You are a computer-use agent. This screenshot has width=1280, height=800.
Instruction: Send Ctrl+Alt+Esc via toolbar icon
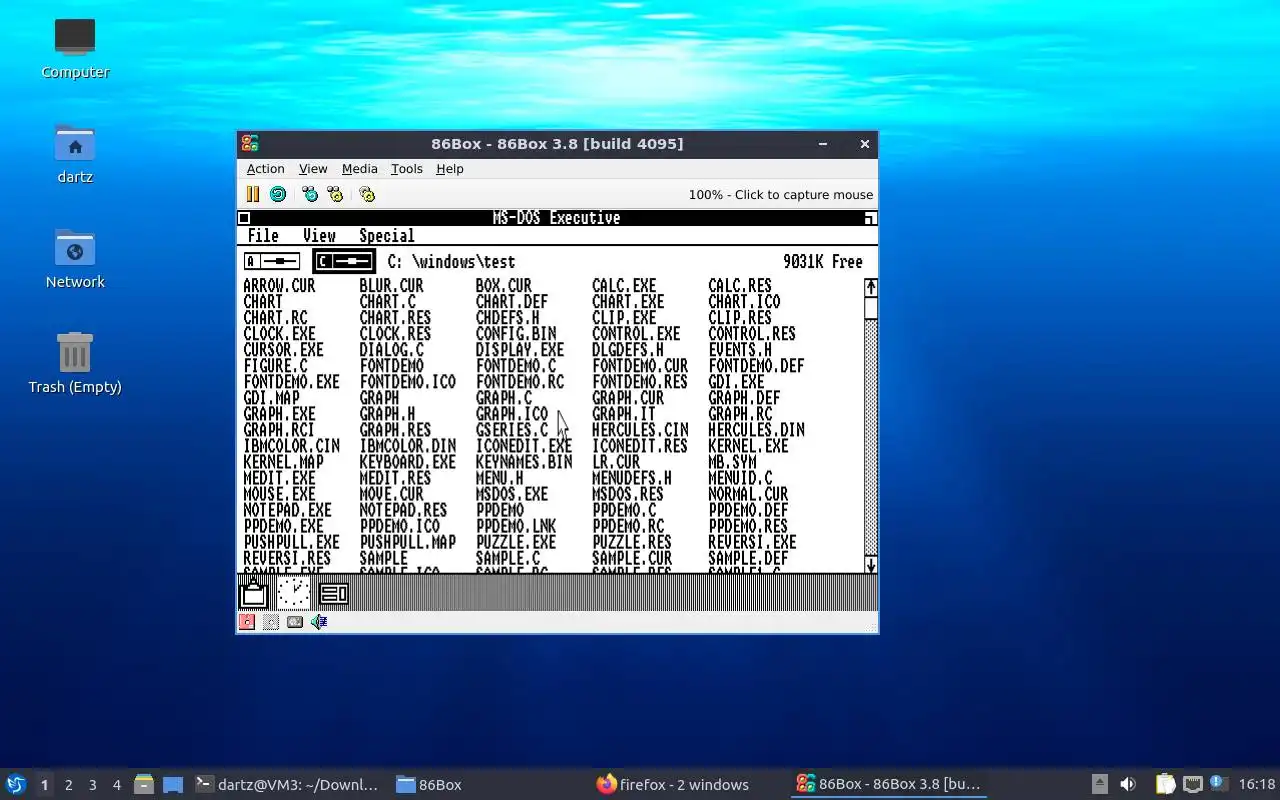click(335, 194)
